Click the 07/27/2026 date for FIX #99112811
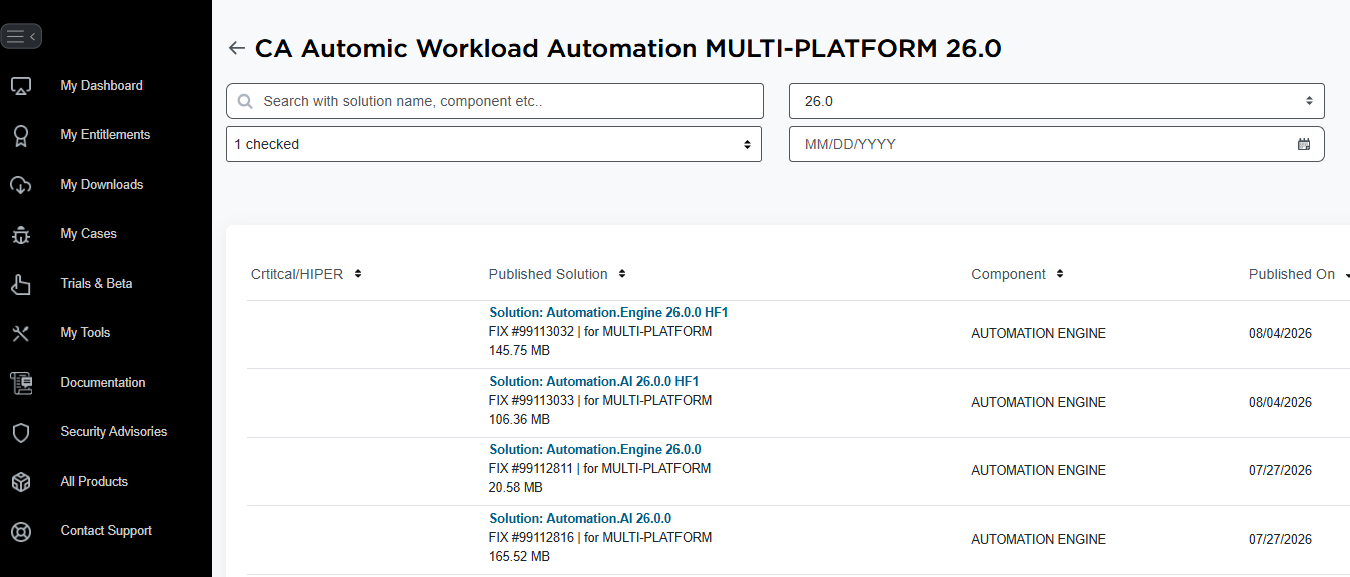The height and width of the screenshot is (577, 1350). [x=1280, y=471]
